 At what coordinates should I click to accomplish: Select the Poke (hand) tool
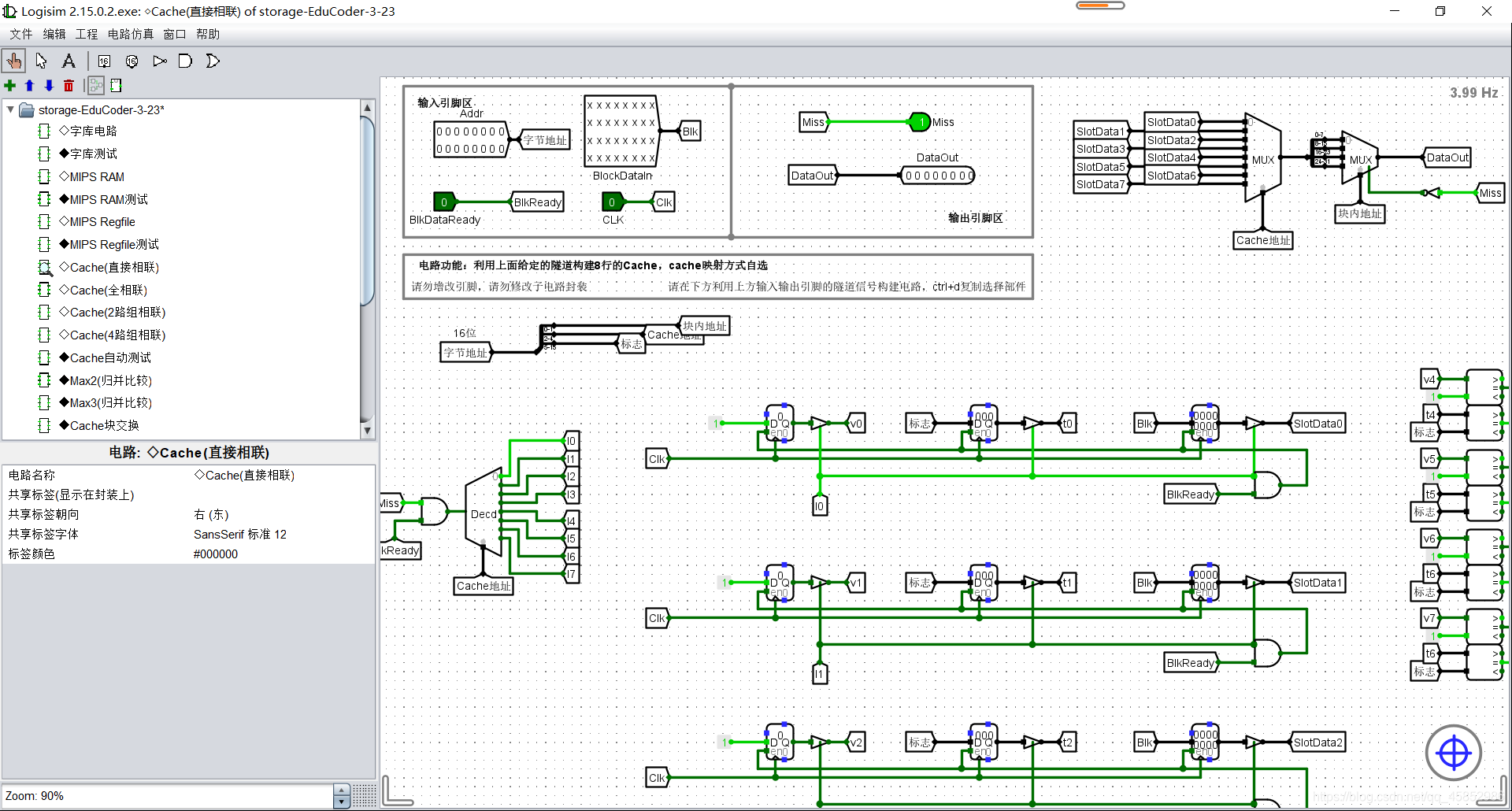click(14, 61)
